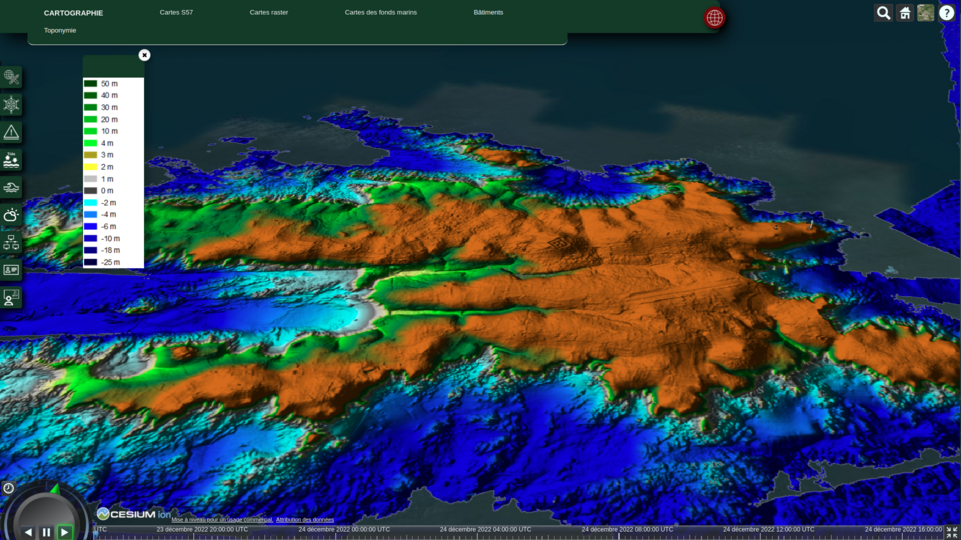Jump timeline to 24 décembre 08:00:00 UTC

[x=627, y=530]
